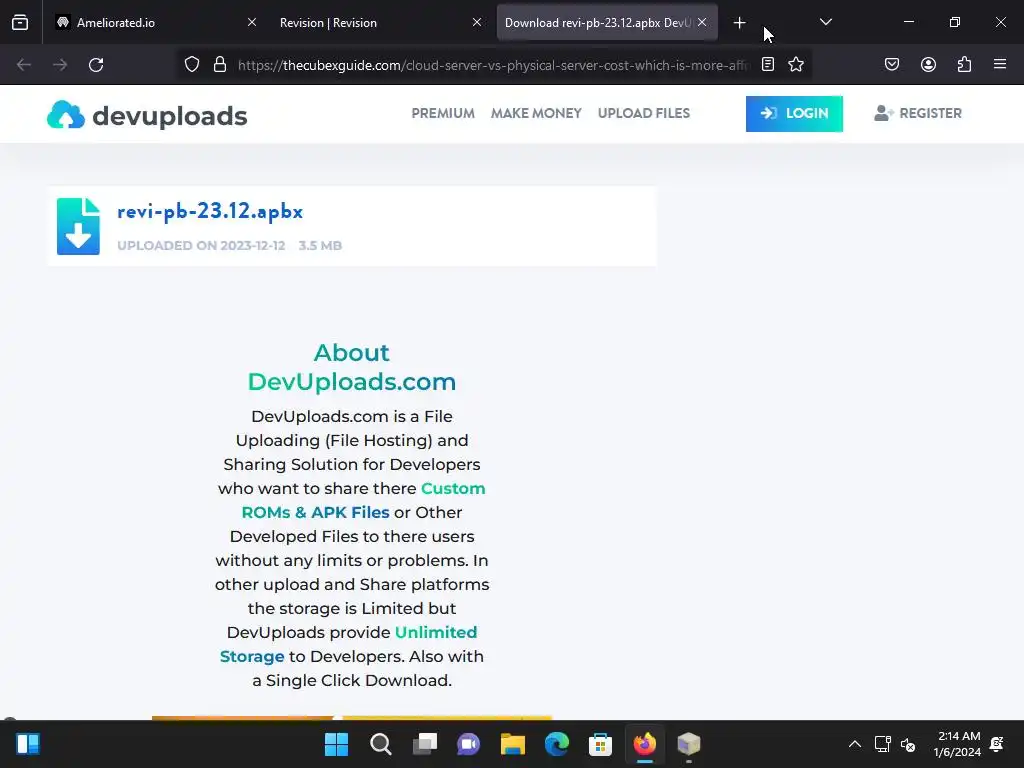Screen dimensions: 1024x768
Task: Open File Explorer from taskbar
Action: click(513, 744)
